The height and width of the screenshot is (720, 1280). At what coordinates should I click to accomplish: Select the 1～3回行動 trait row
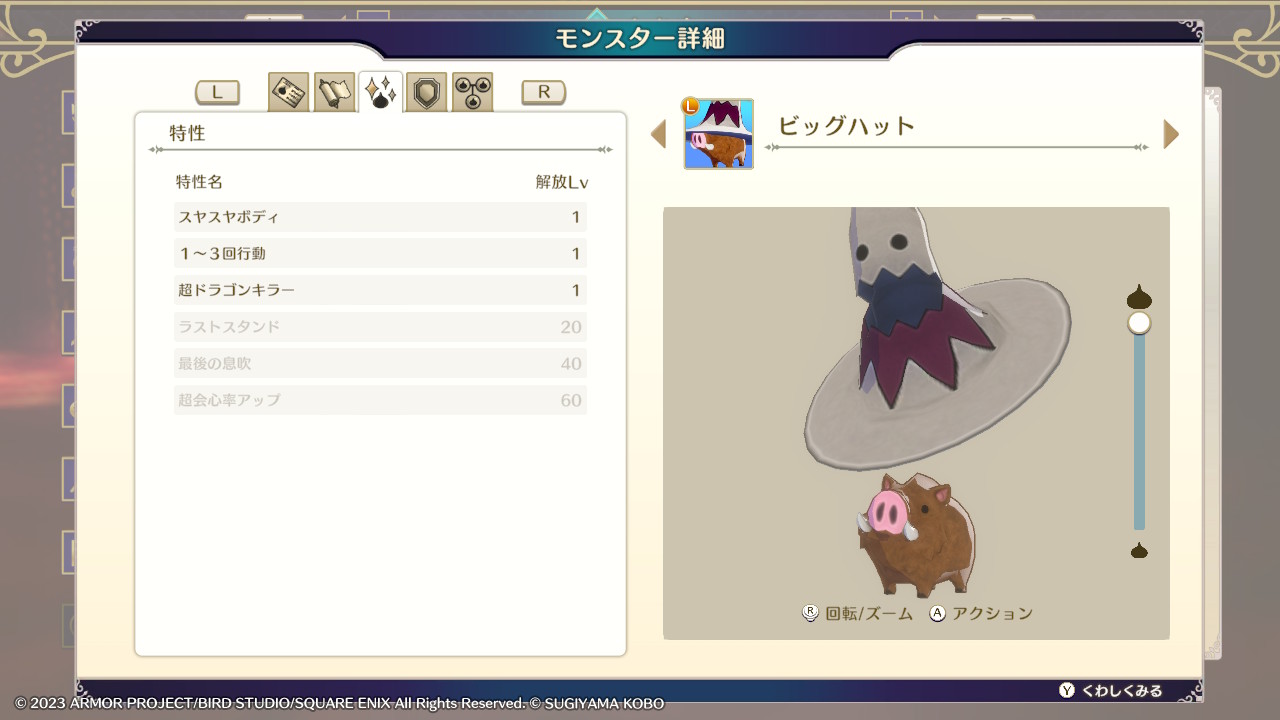point(380,254)
